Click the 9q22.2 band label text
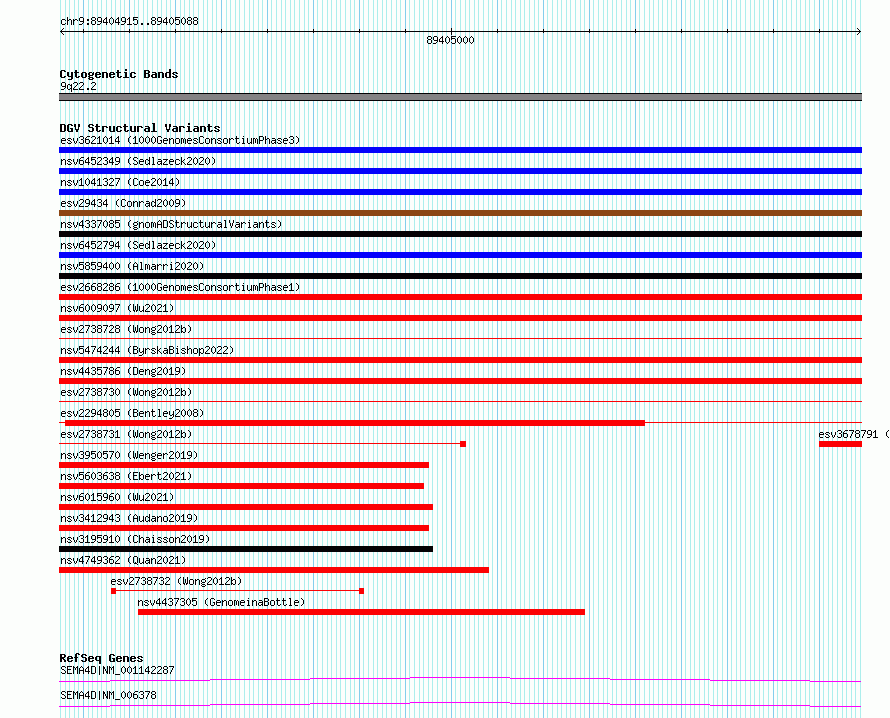The height and width of the screenshot is (718, 890). [78, 86]
